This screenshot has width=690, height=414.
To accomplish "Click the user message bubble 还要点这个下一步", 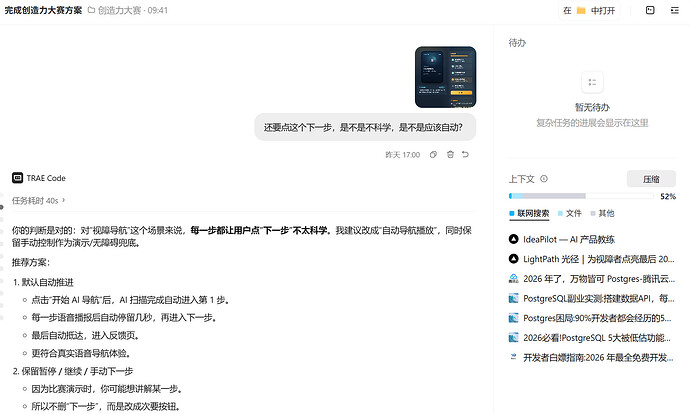I will click(365, 127).
